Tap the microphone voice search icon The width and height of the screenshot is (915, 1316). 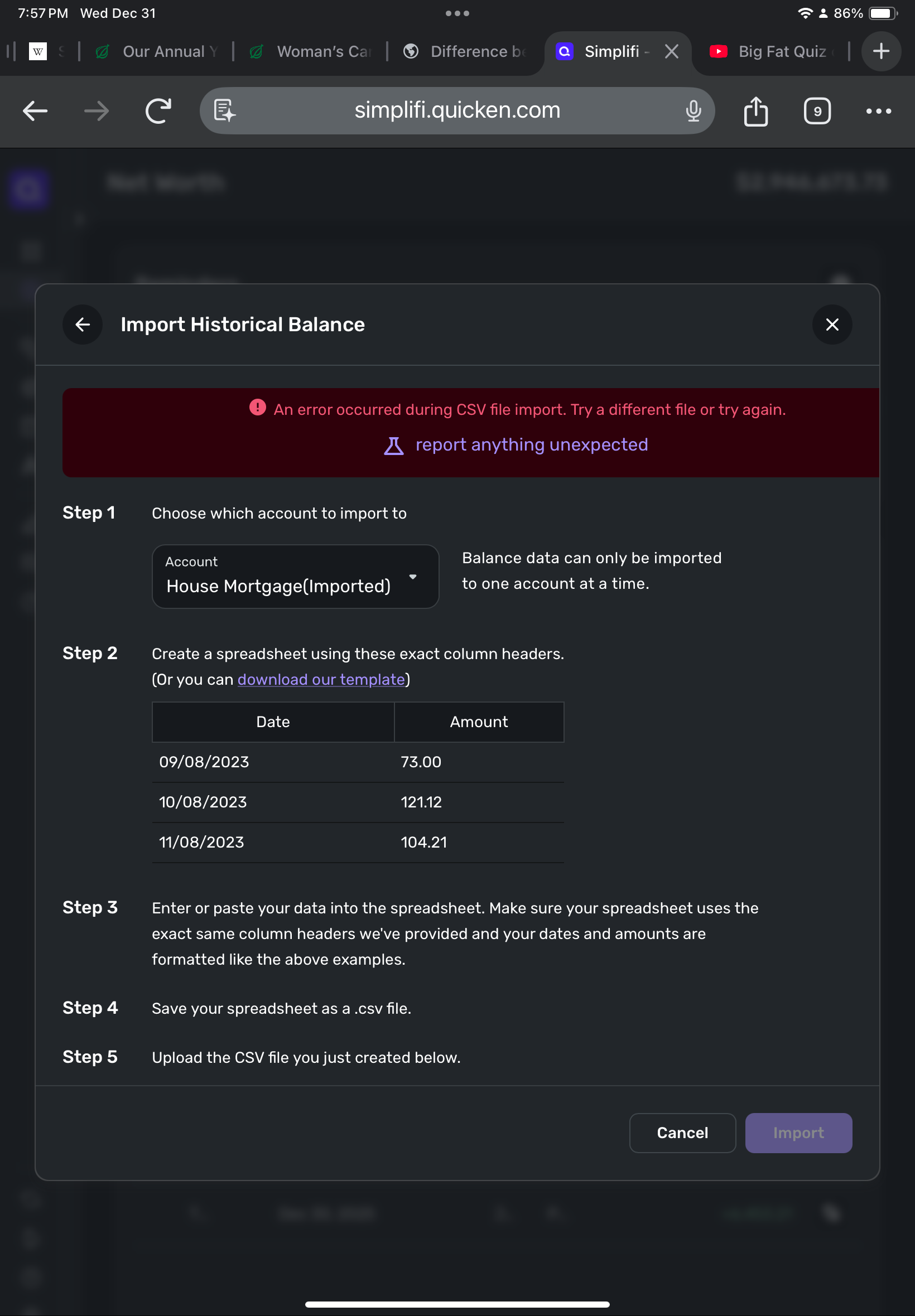693,111
